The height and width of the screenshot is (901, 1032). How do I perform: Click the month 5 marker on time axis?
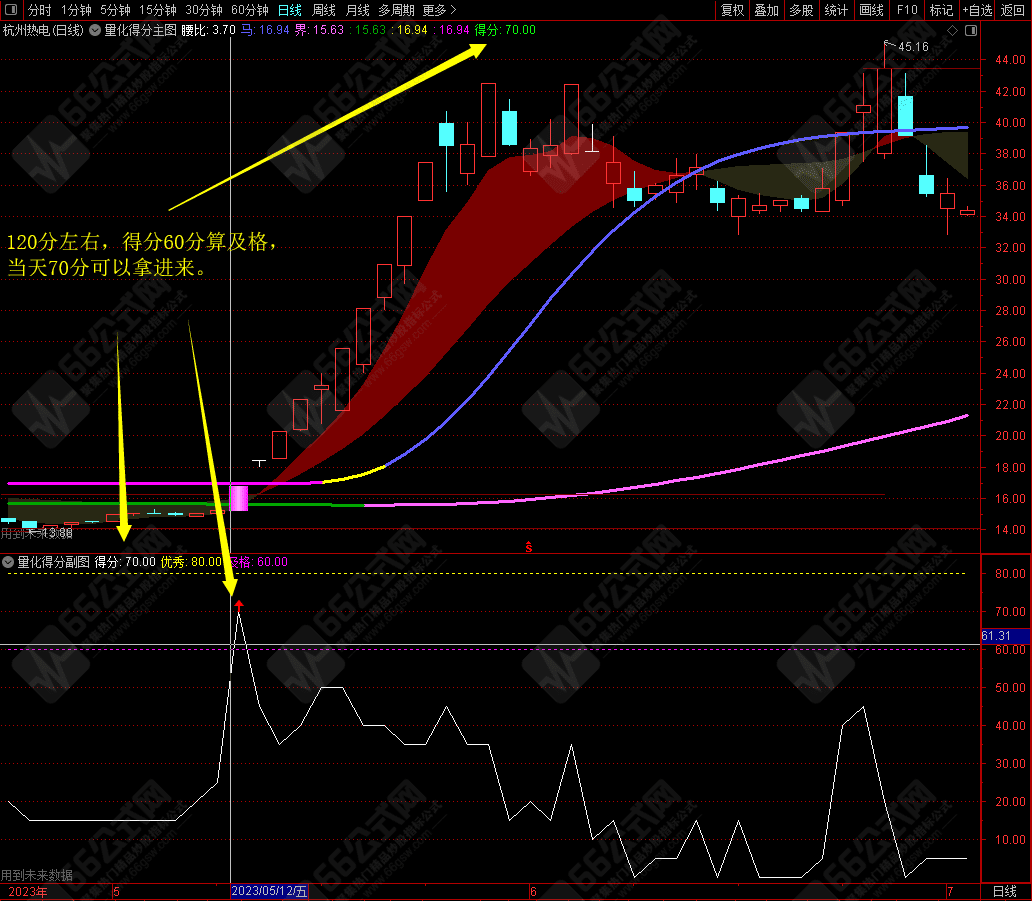(x=116, y=892)
